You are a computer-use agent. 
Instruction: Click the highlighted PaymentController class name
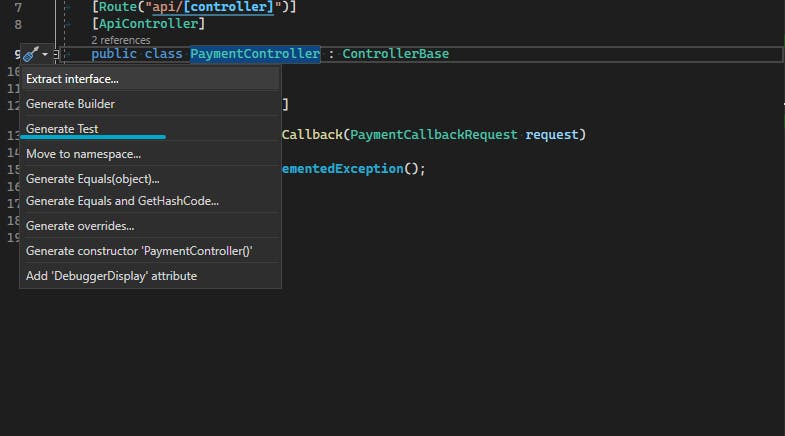coord(255,54)
